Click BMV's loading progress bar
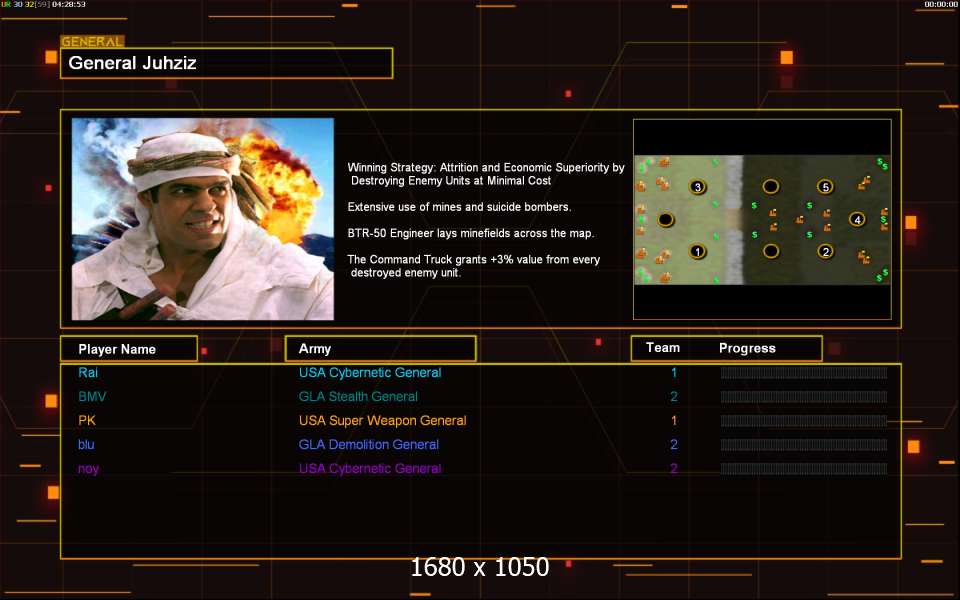 point(804,397)
